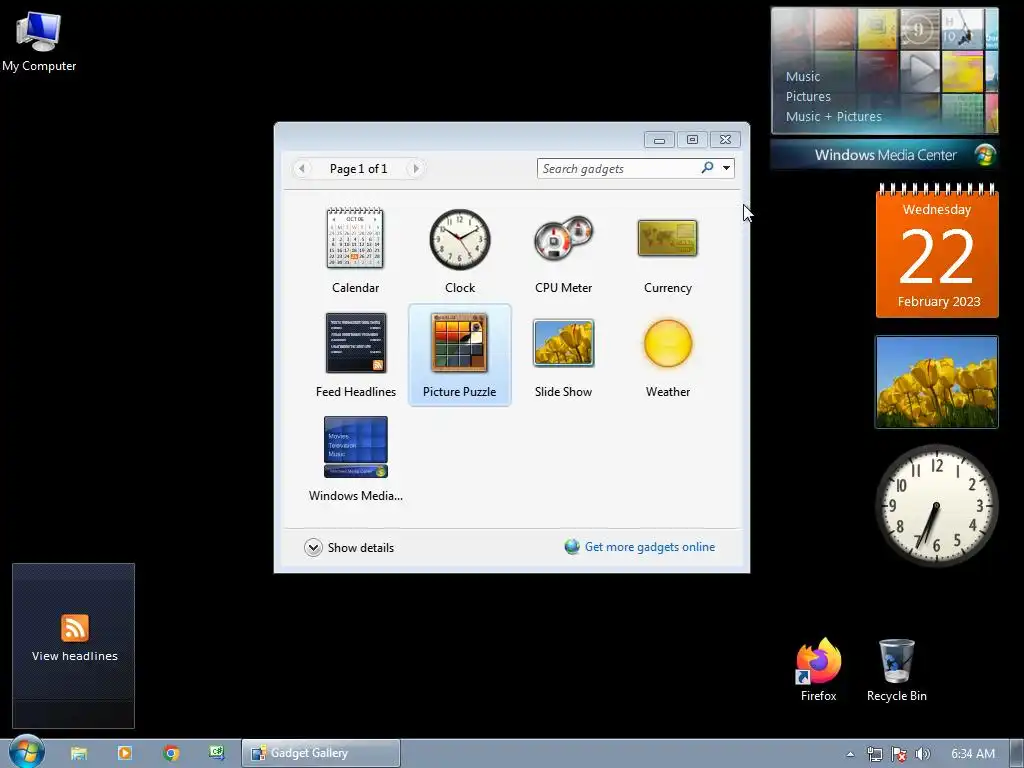Open Music in Media Center gadget
The width and height of the screenshot is (1024, 768).
pyautogui.click(x=803, y=76)
